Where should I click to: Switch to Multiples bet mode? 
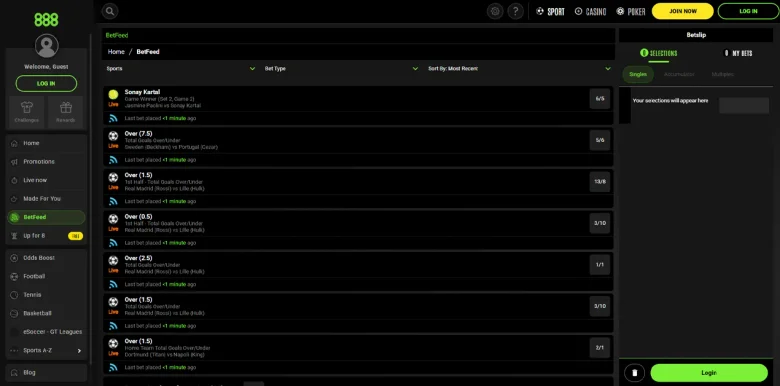click(x=722, y=74)
